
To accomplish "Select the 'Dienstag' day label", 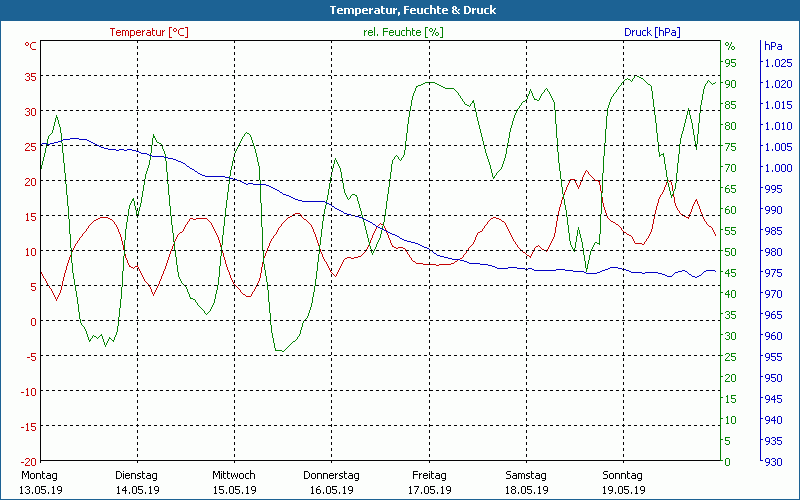I will [136, 475].
